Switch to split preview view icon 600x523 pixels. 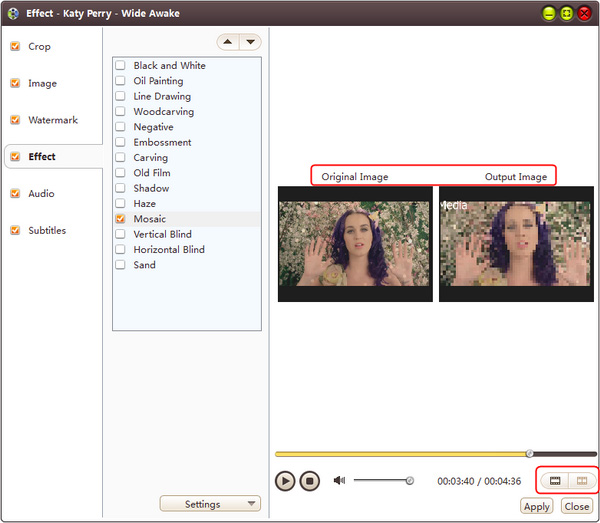click(x=581, y=481)
